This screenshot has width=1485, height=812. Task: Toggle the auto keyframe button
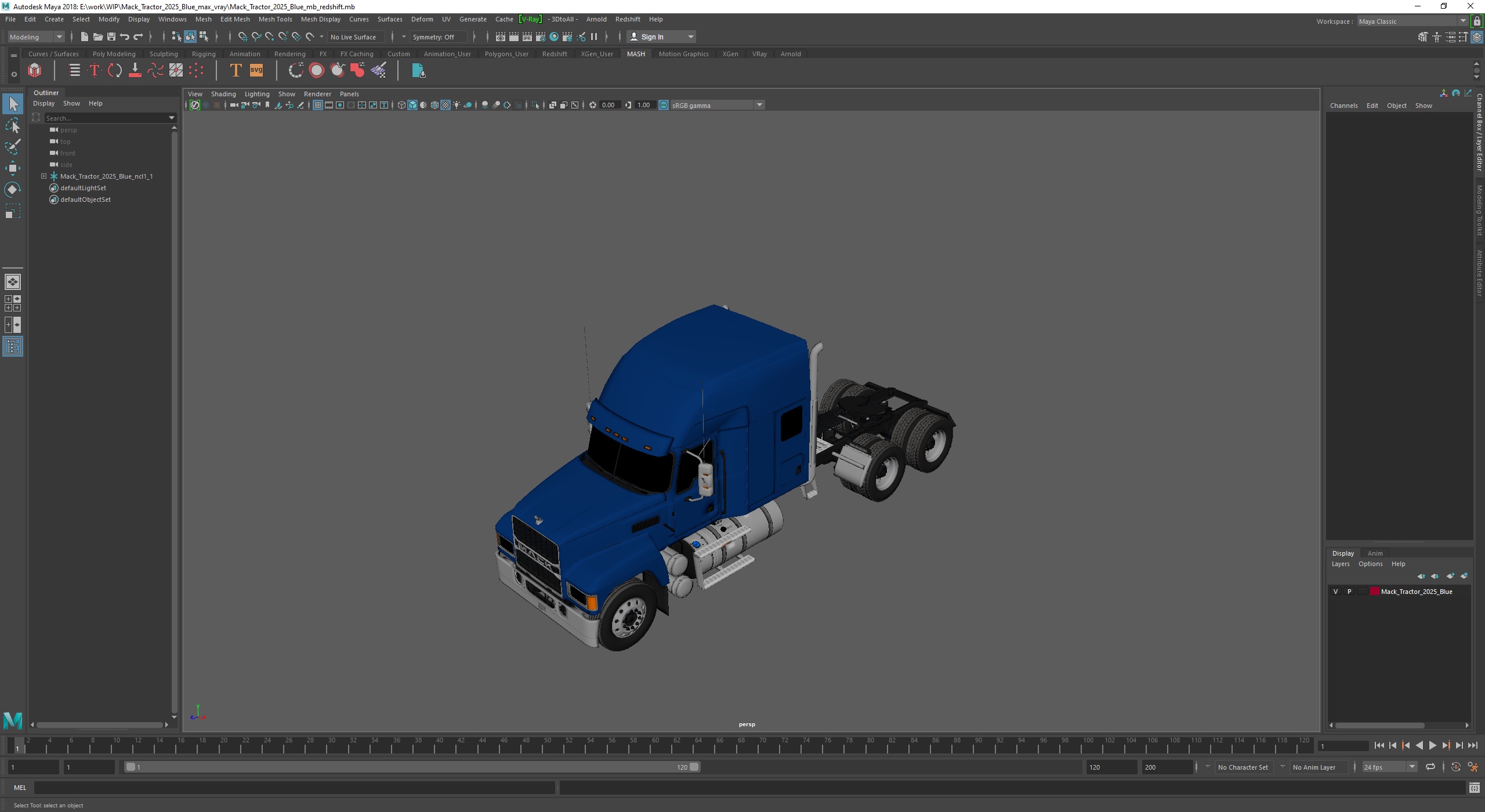(1455, 767)
